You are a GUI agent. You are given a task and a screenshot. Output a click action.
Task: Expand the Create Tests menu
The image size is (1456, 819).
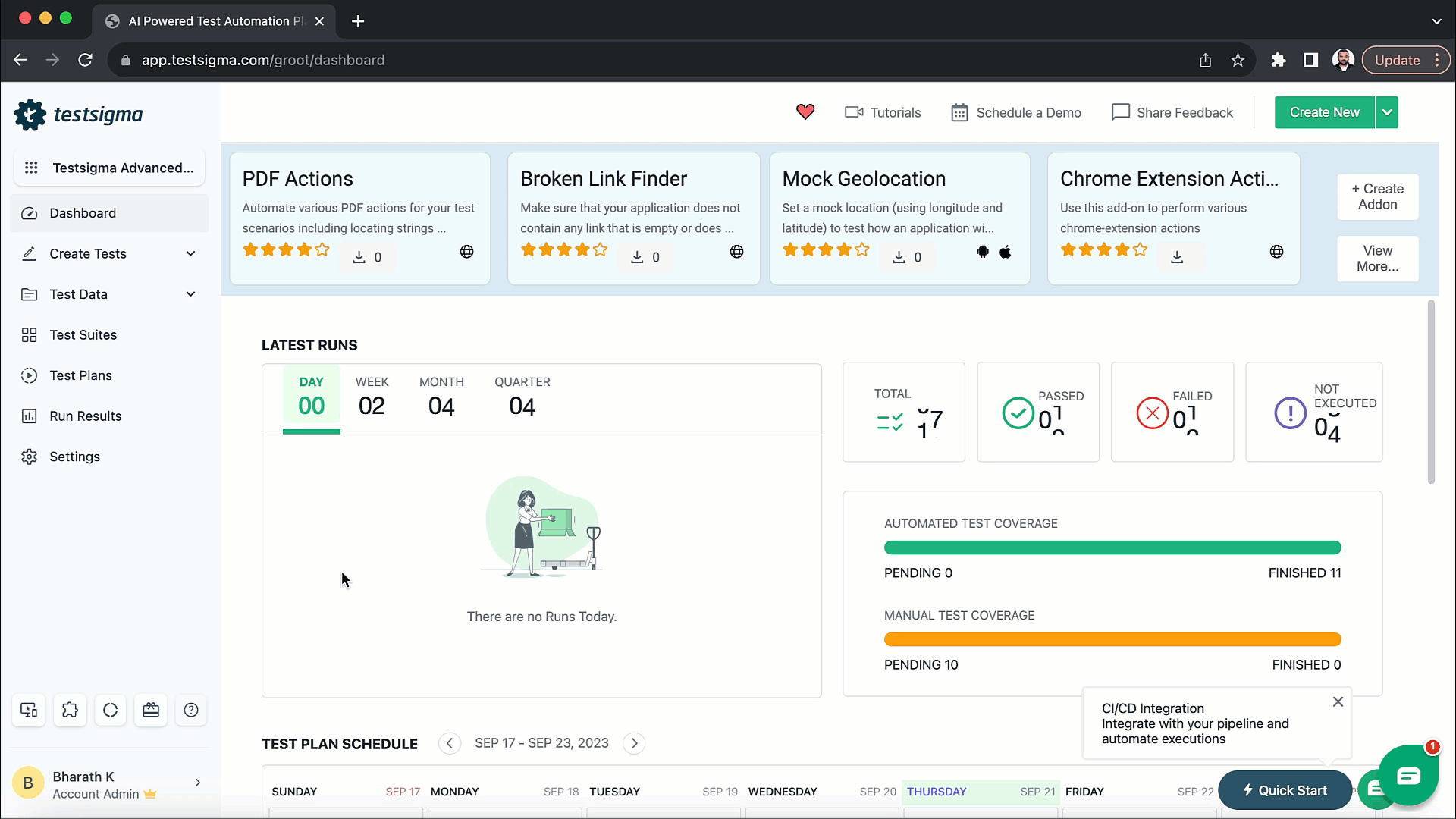click(190, 254)
